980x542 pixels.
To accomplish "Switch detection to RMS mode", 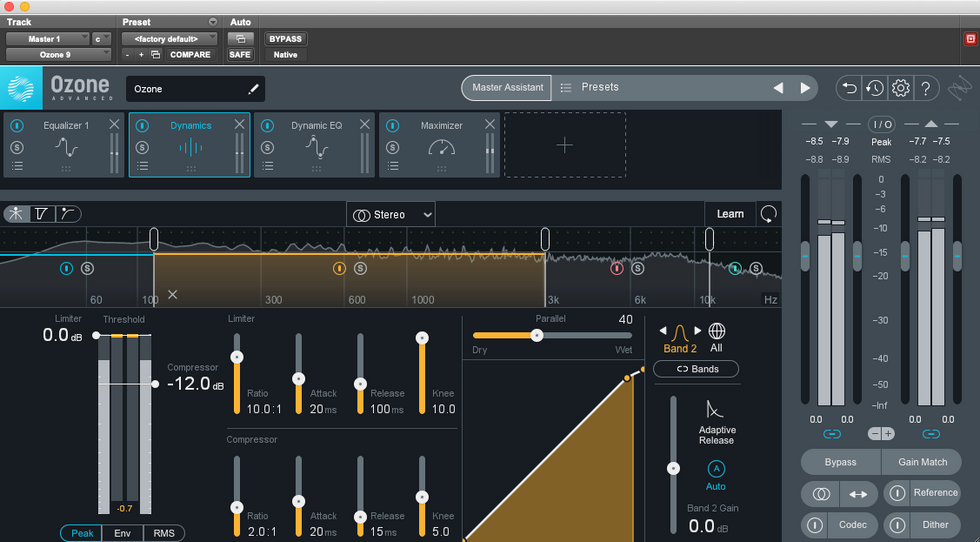I will click(164, 533).
